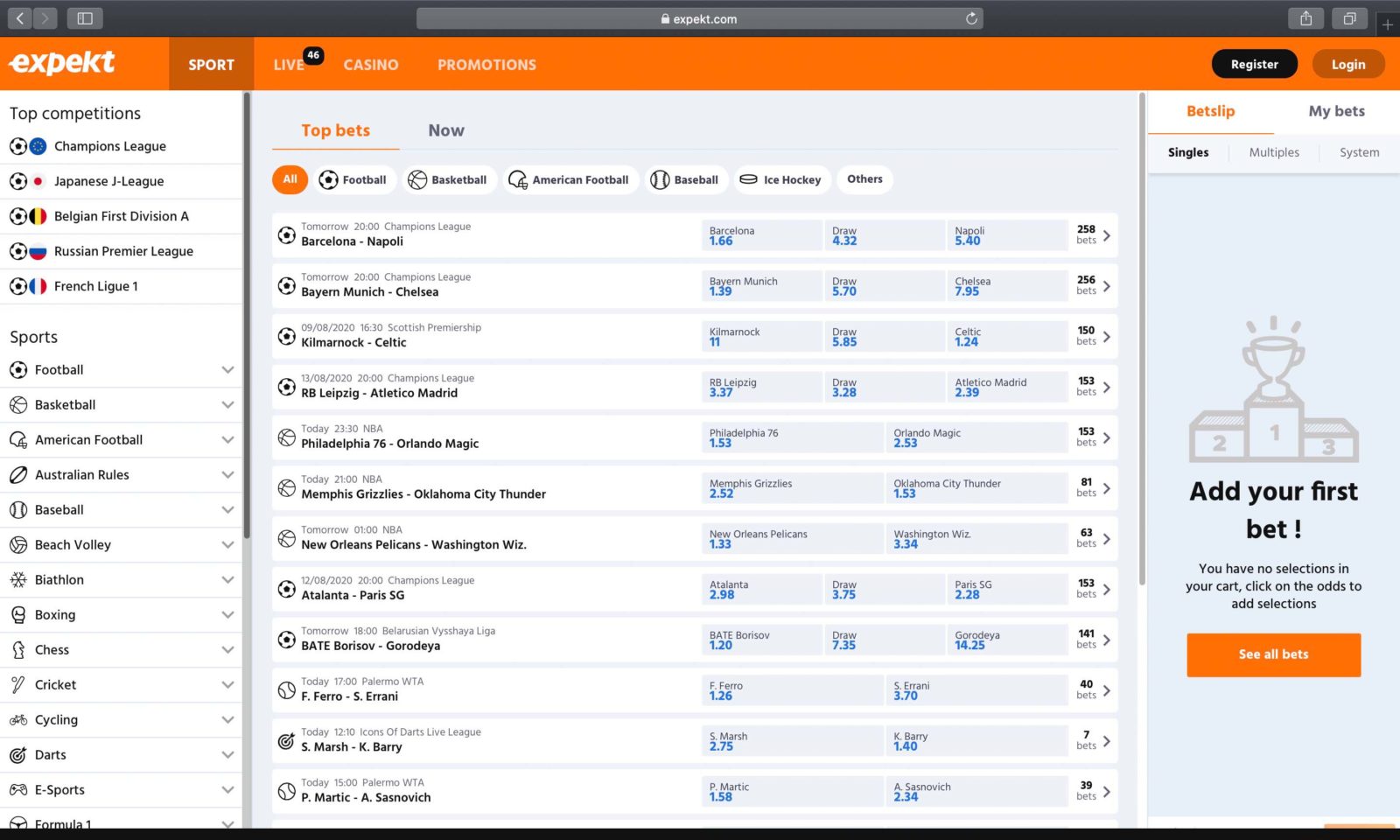This screenshot has width=1400, height=840.
Task: Click the Russian Premier League flag icon
Action: click(38, 251)
